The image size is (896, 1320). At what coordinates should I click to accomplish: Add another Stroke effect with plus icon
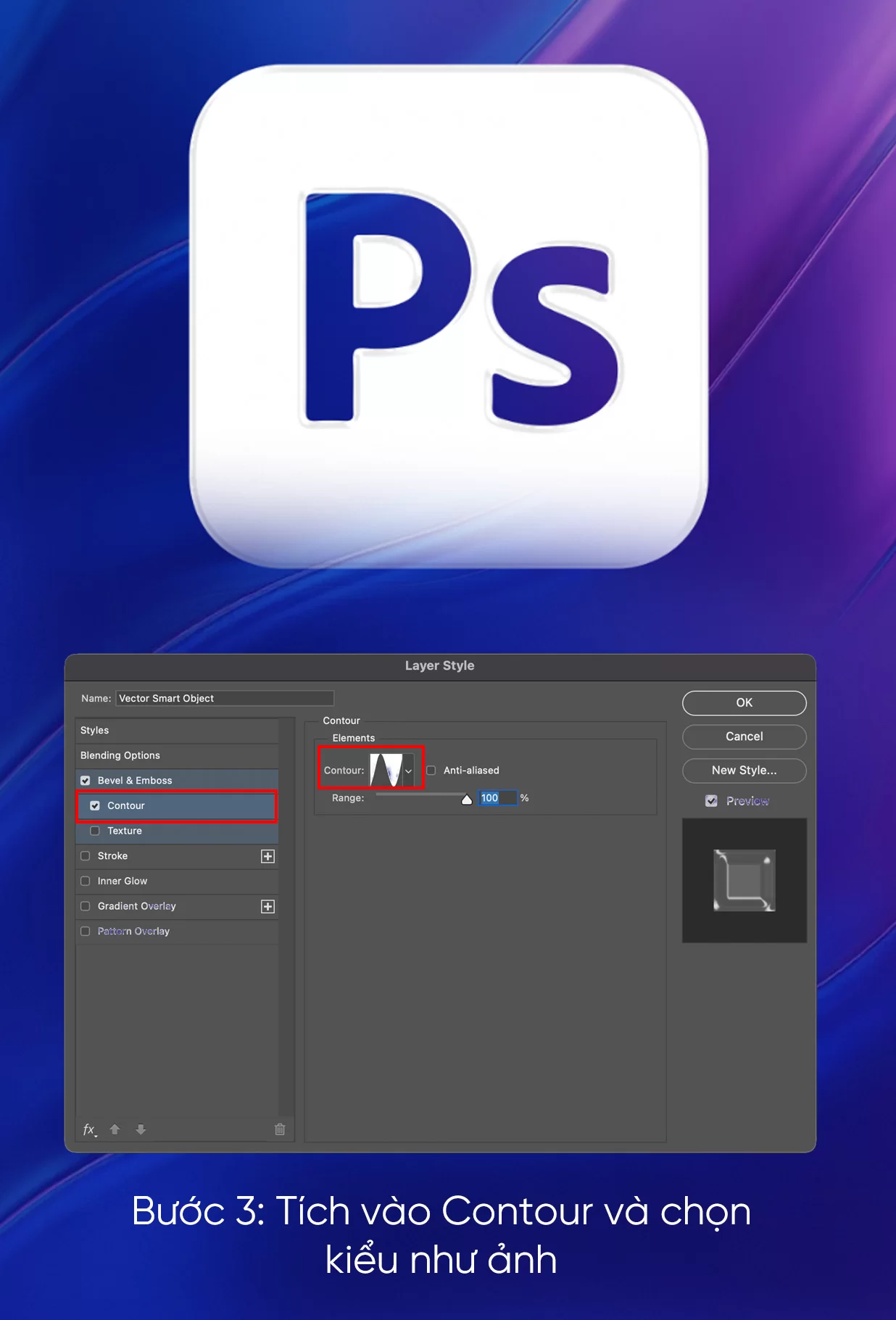(x=267, y=856)
